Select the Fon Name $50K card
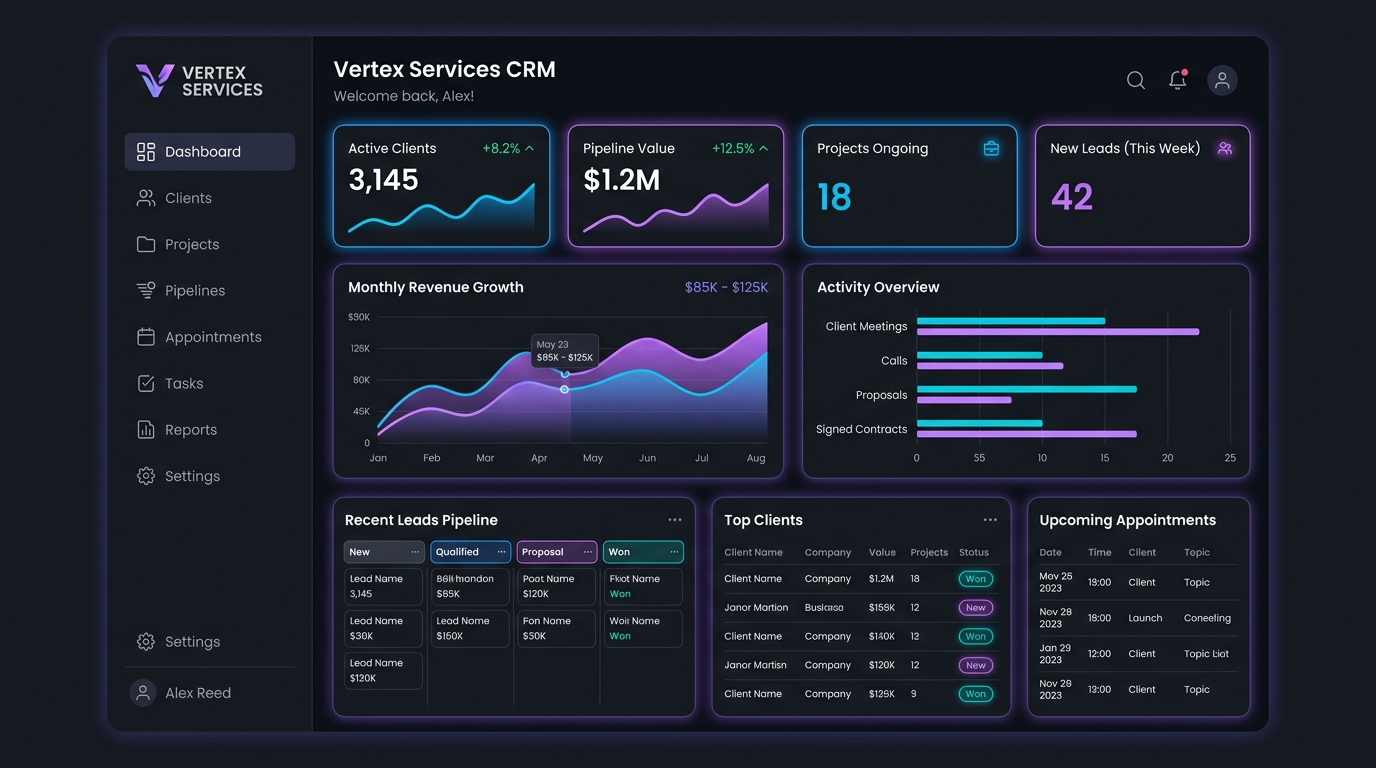1376x768 pixels. 556,629
